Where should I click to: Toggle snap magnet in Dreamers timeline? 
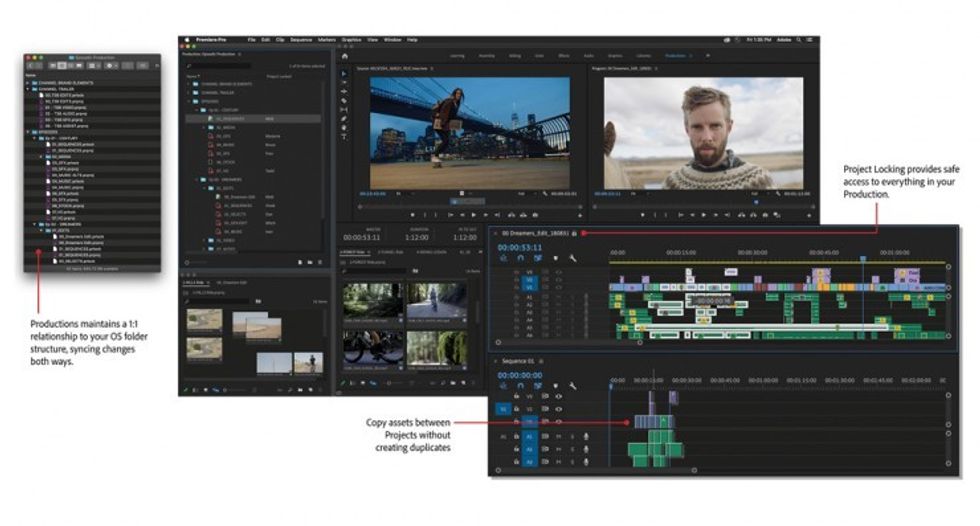click(521, 258)
